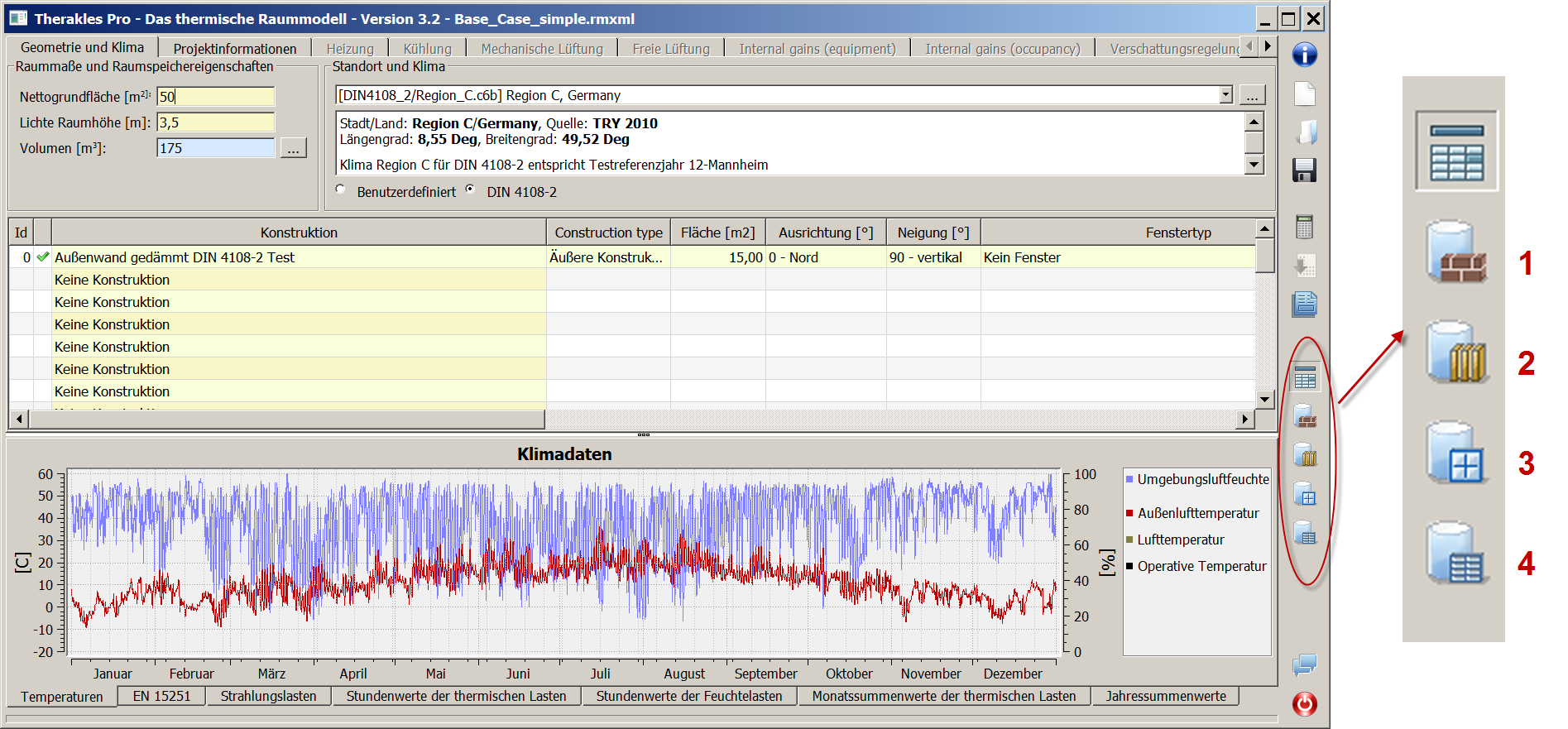Open an existing project via folder icon
This screenshot has height=729, width=1568.
tap(1305, 132)
